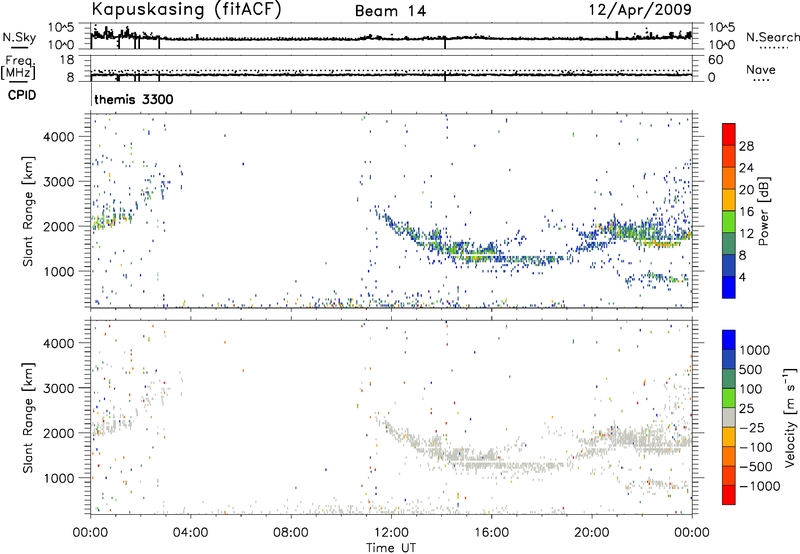
Task: Click the "12:00" time axis label
Action: click(x=391, y=533)
